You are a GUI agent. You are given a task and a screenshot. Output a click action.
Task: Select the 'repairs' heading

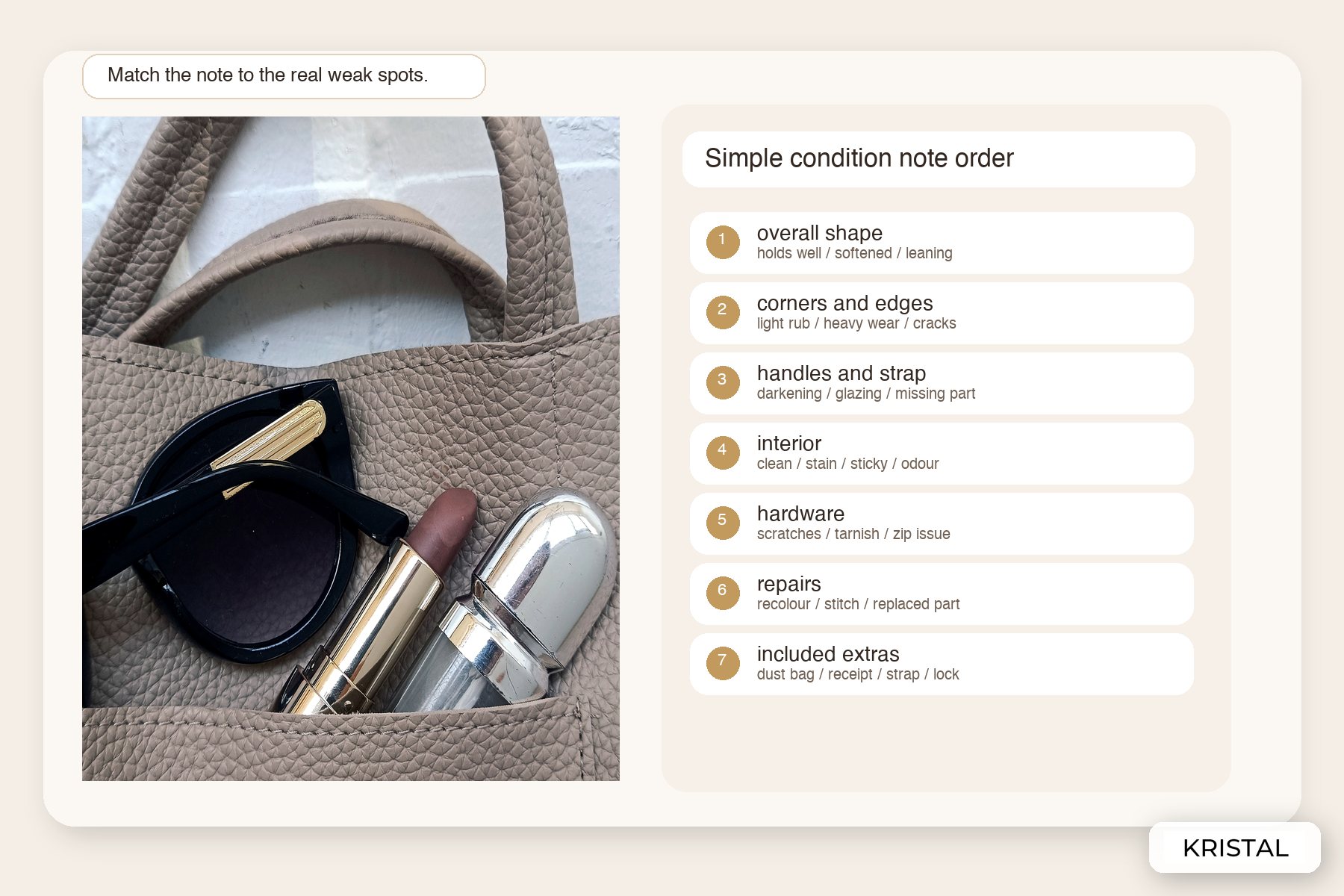(x=788, y=584)
